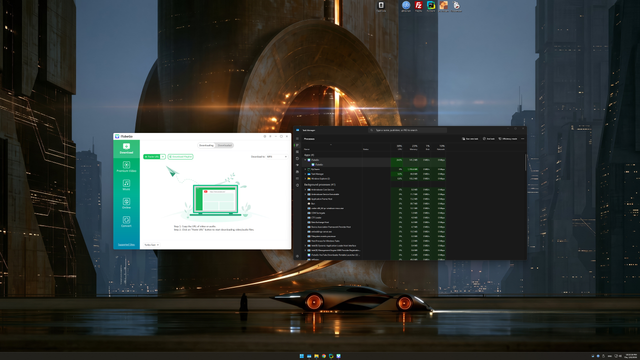This screenshot has width=640, height=360.
Task: Switch to the Downloaded tab in iTubeGo
Action: (224, 145)
